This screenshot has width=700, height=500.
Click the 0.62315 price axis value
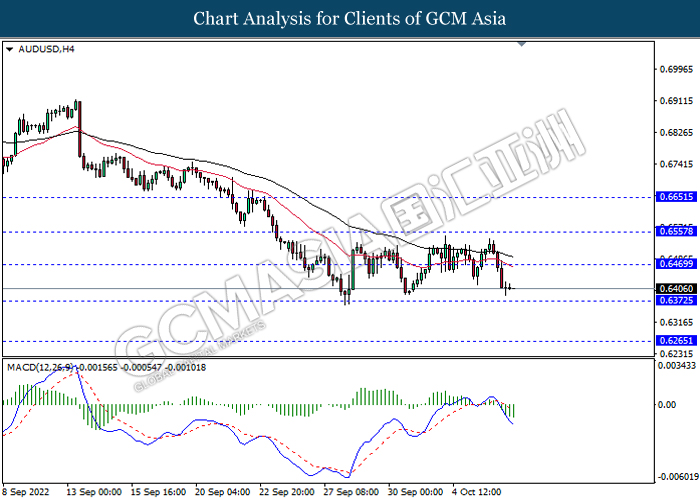[676, 354]
